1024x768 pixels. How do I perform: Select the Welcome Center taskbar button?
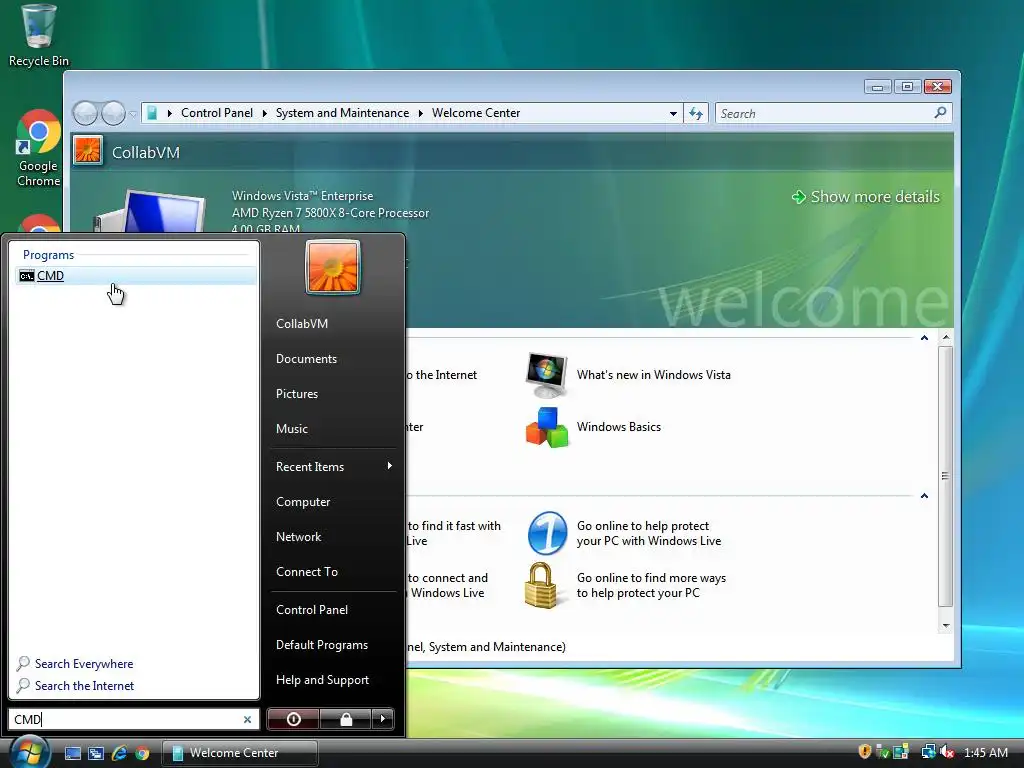[239, 753]
